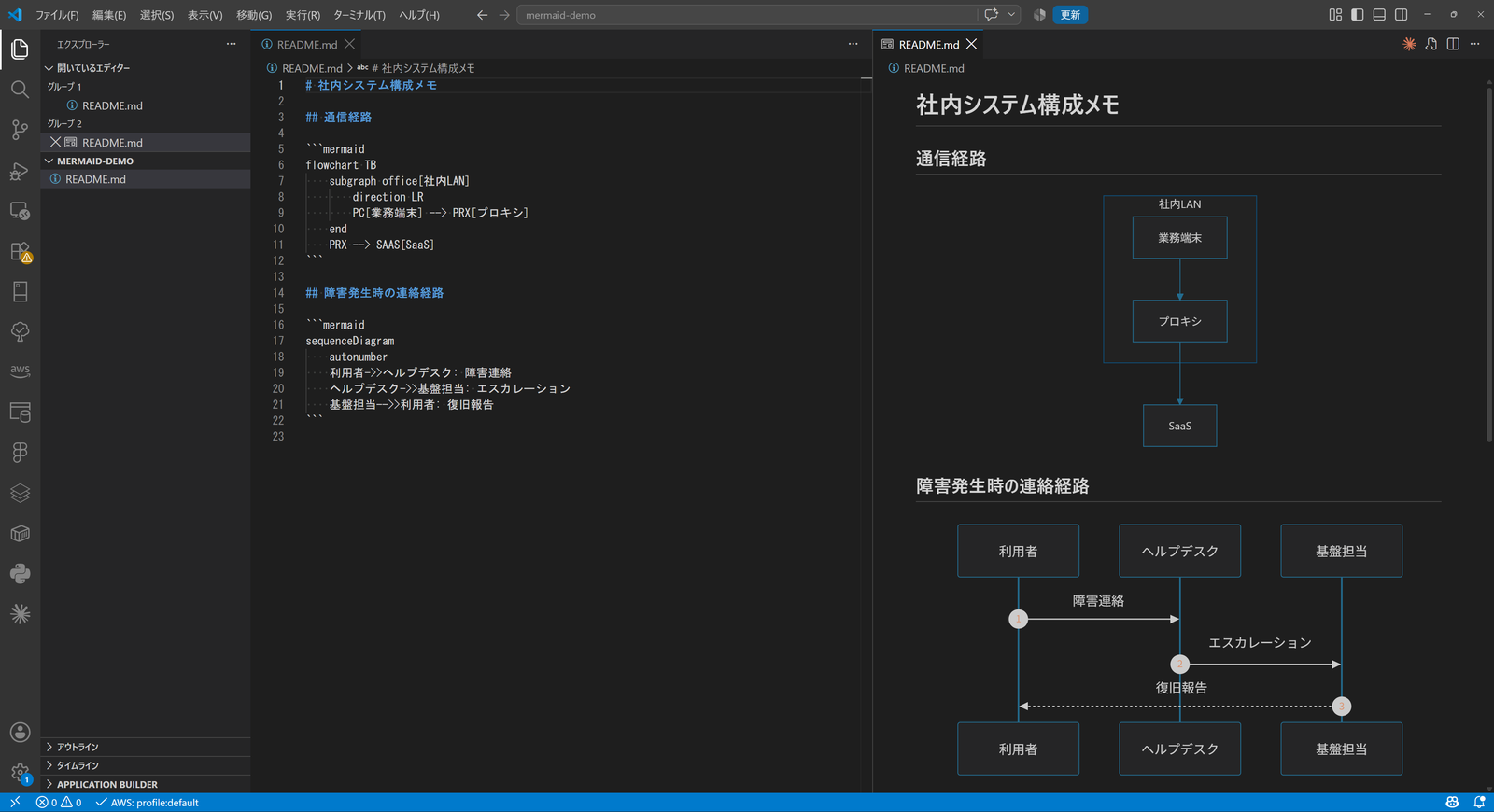The image size is (1494, 812).
Task: Split the preview editor to the right
Action: click(x=1453, y=44)
